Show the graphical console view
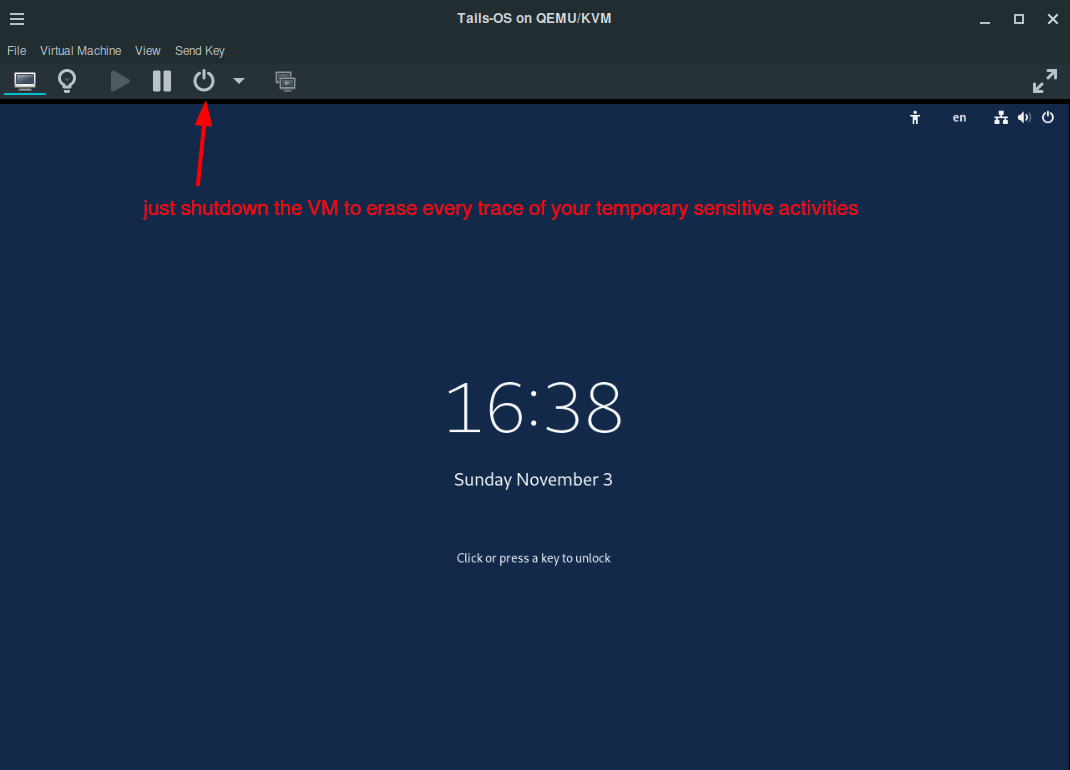Viewport: 1070px width, 770px height. (x=25, y=81)
